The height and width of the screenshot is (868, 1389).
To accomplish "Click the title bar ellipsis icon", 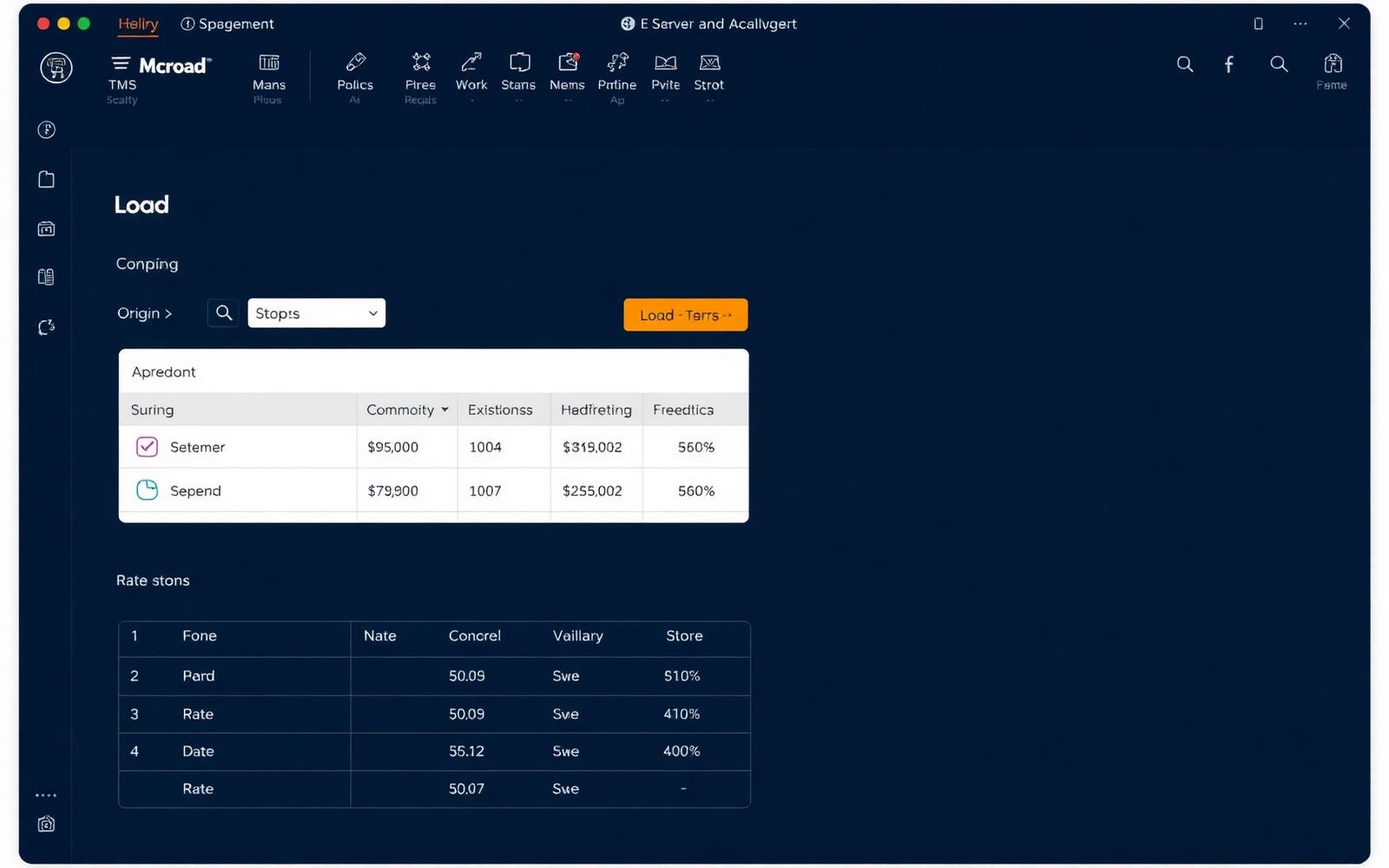I will (1300, 23).
